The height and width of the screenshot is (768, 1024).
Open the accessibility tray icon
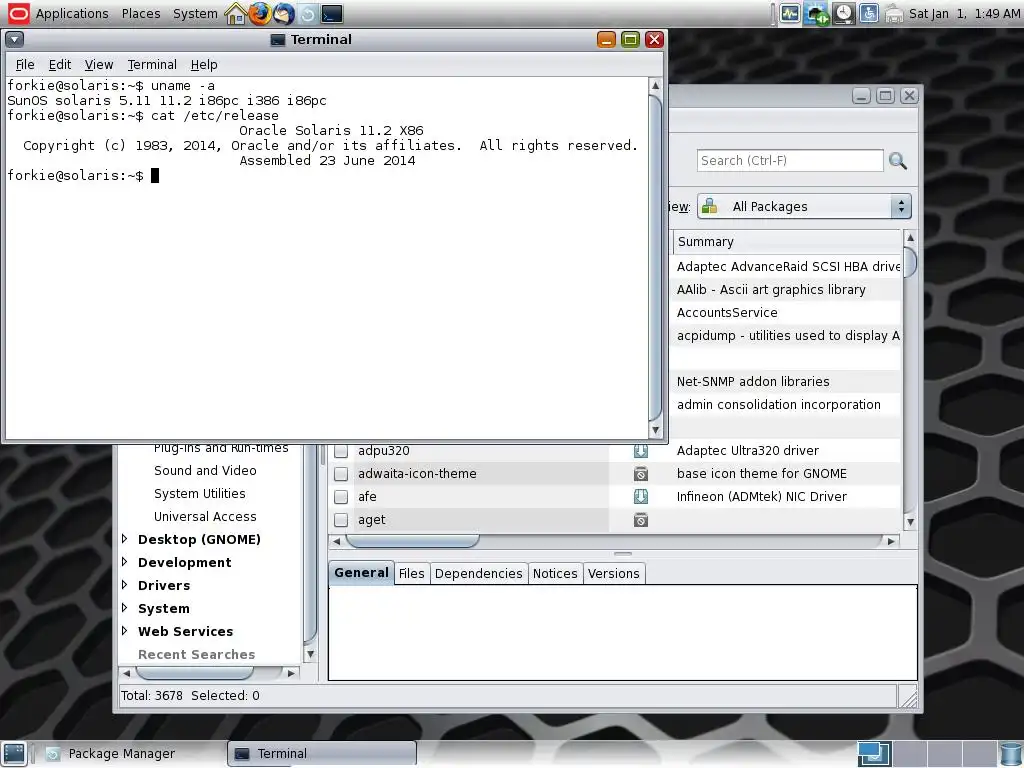[869, 14]
